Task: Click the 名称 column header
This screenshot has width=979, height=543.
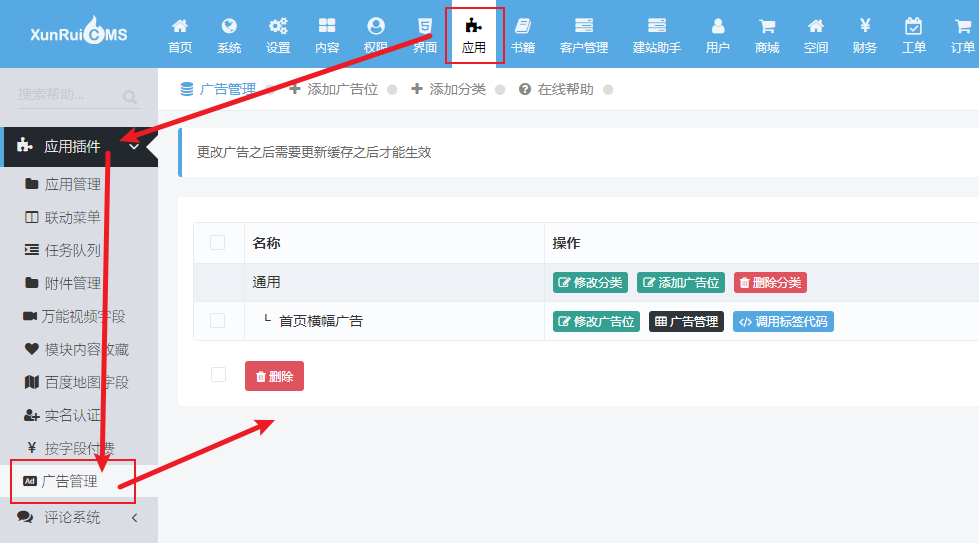Action: tap(266, 243)
